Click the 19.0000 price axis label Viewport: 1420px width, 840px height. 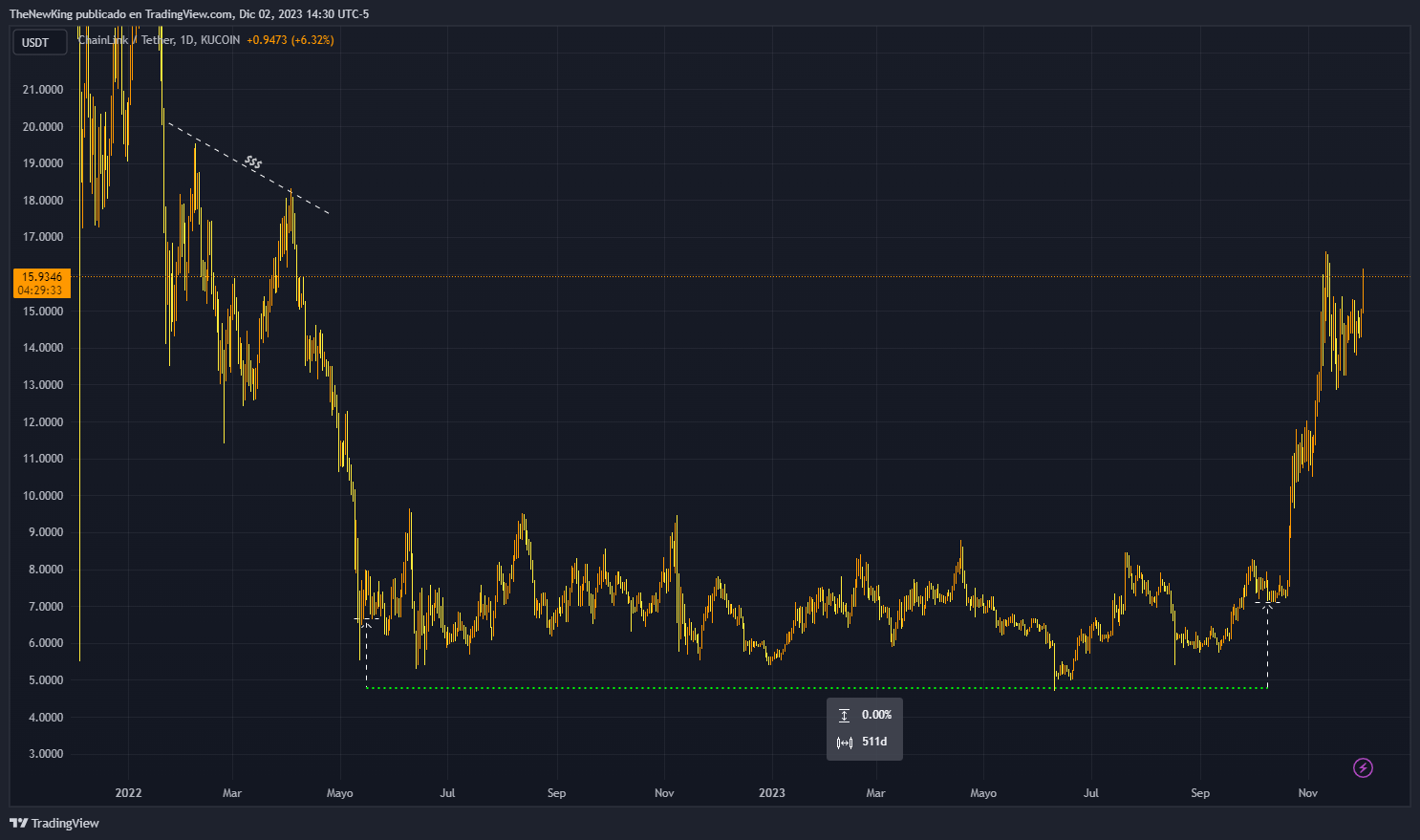[42, 163]
